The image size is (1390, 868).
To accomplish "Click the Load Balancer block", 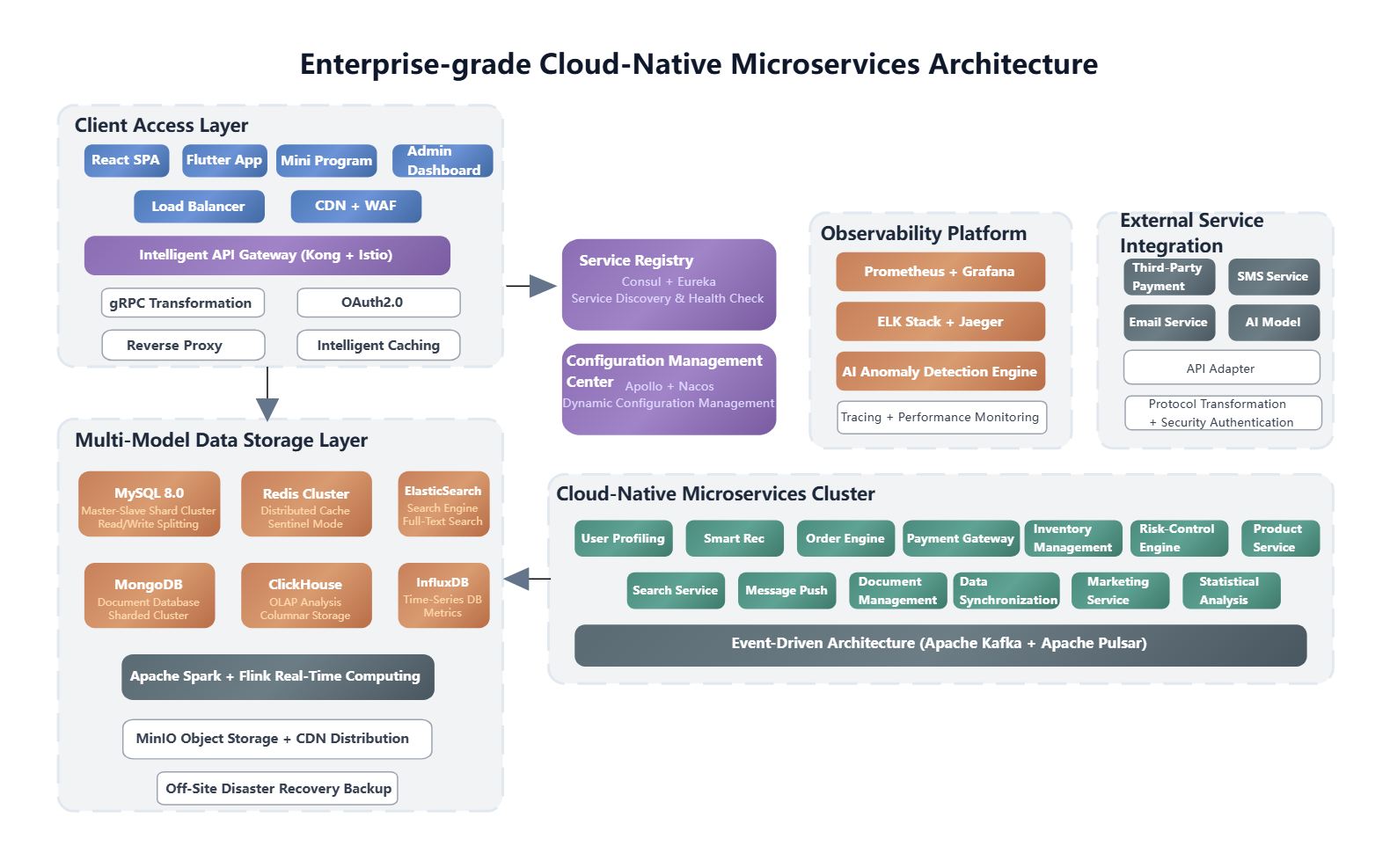I will tap(199, 207).
